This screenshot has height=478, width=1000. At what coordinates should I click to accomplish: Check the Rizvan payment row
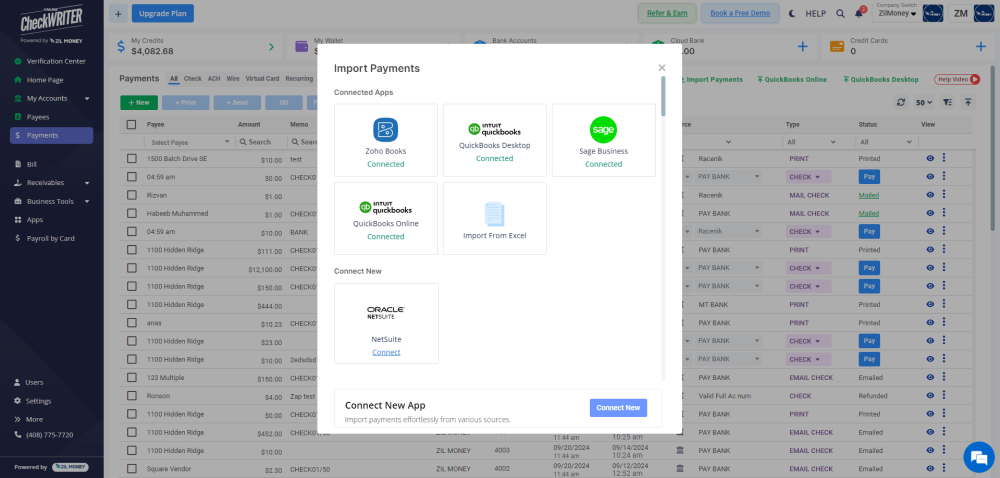tap(131, 195)
